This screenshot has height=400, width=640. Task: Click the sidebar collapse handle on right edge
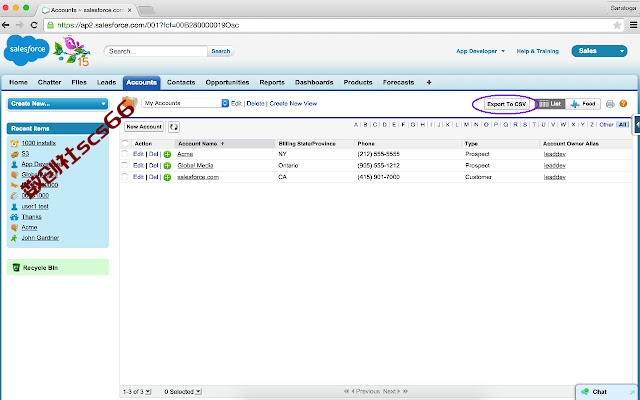tap(637, 124)
